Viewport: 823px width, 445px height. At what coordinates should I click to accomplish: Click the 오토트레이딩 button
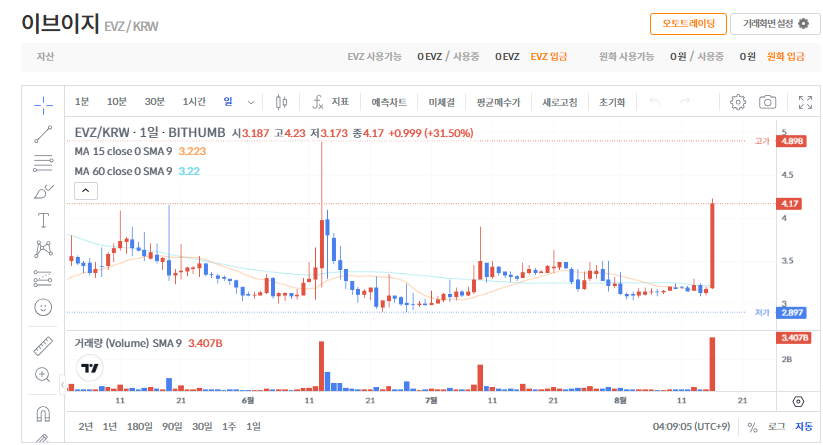[688, 24]
